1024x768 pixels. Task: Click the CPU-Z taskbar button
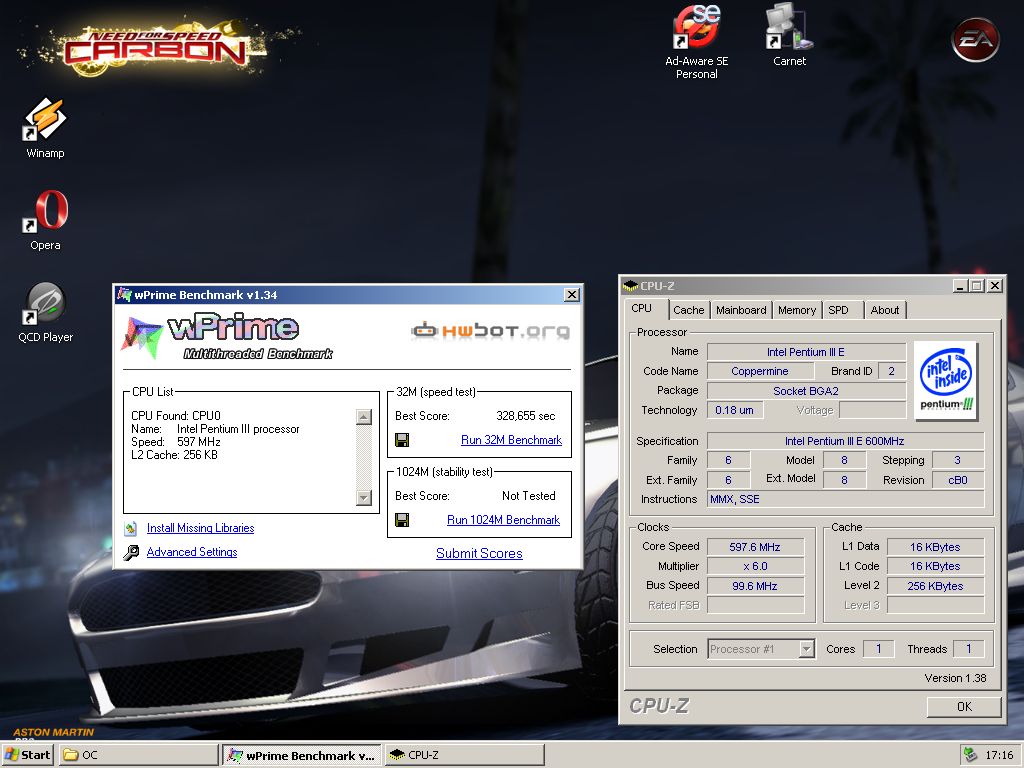click(464, 755)
